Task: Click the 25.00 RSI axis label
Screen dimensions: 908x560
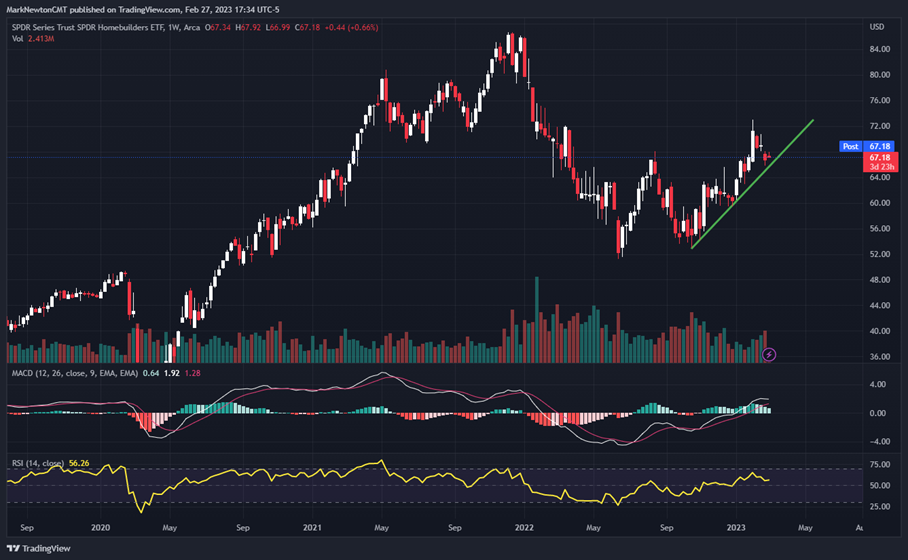Action: coord(880,506)
